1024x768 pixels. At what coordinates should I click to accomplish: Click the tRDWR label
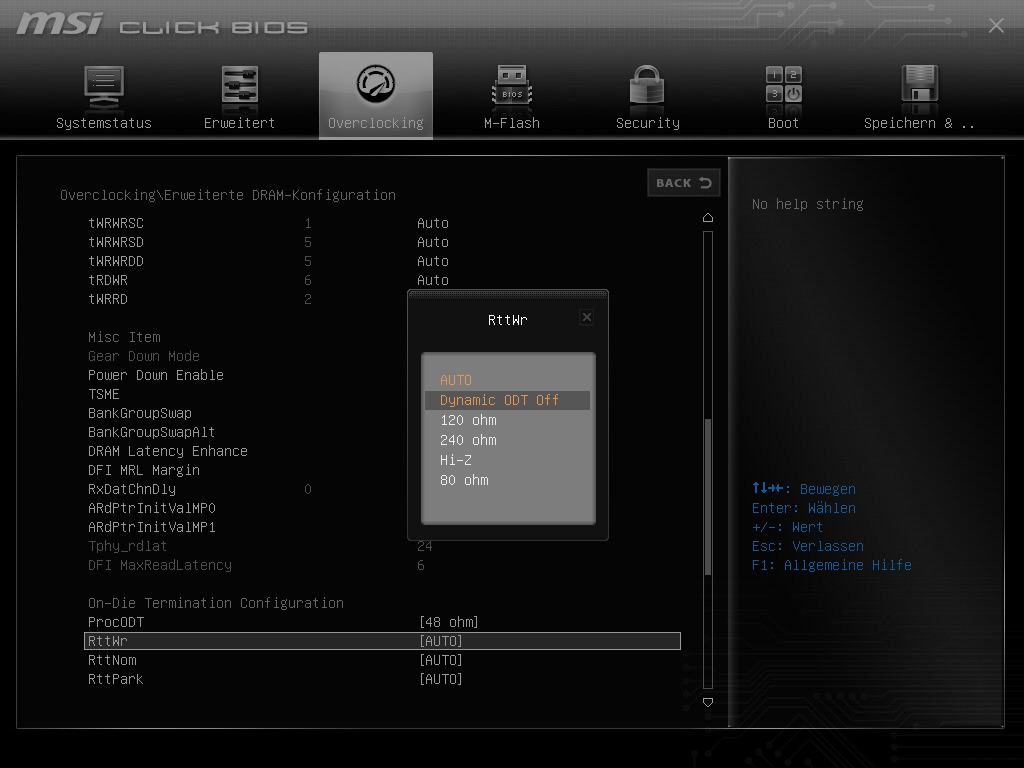point(108,280)
